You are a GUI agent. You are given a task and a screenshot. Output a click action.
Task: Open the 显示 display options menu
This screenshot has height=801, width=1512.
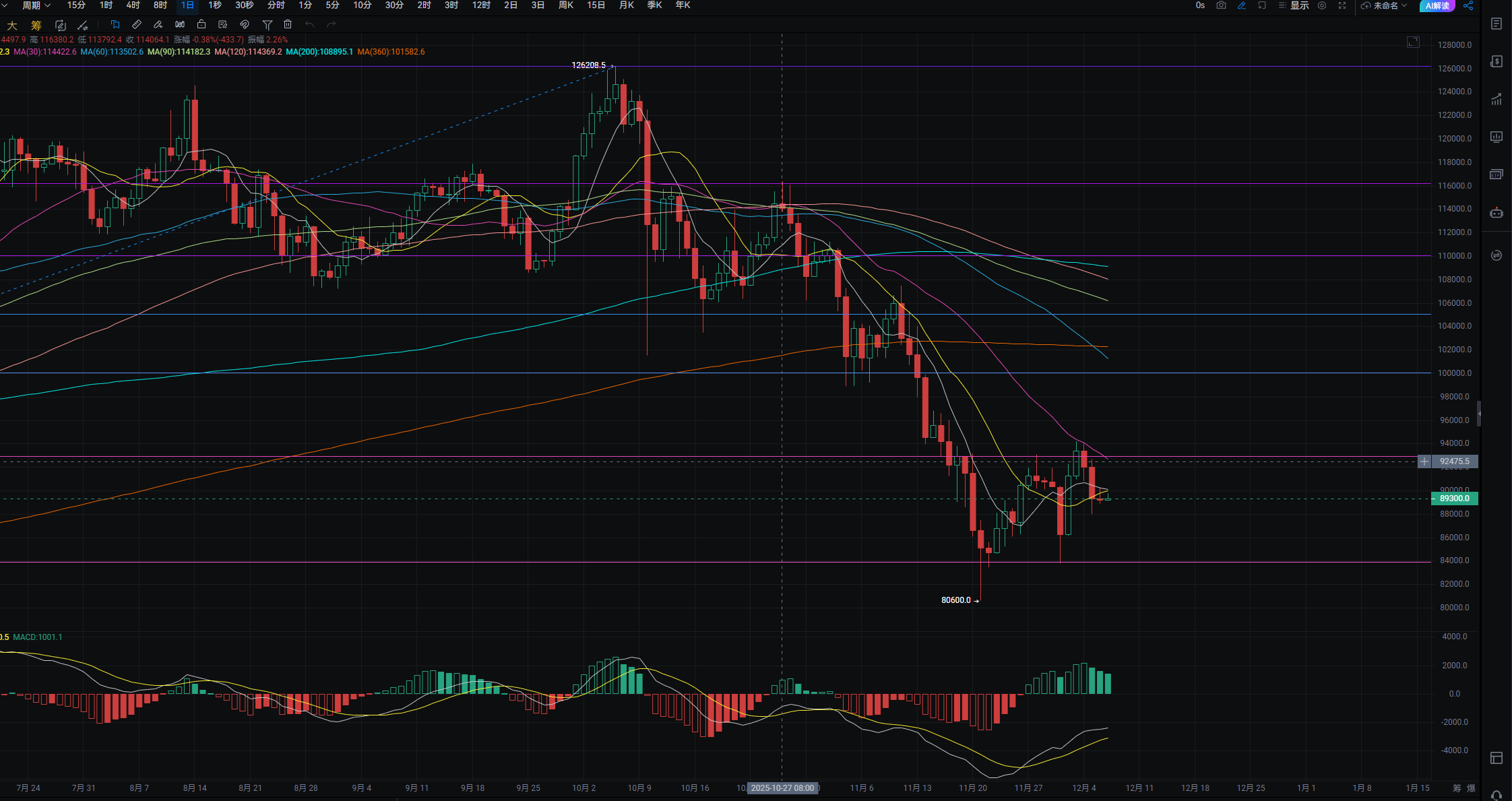coord(1294,5)
